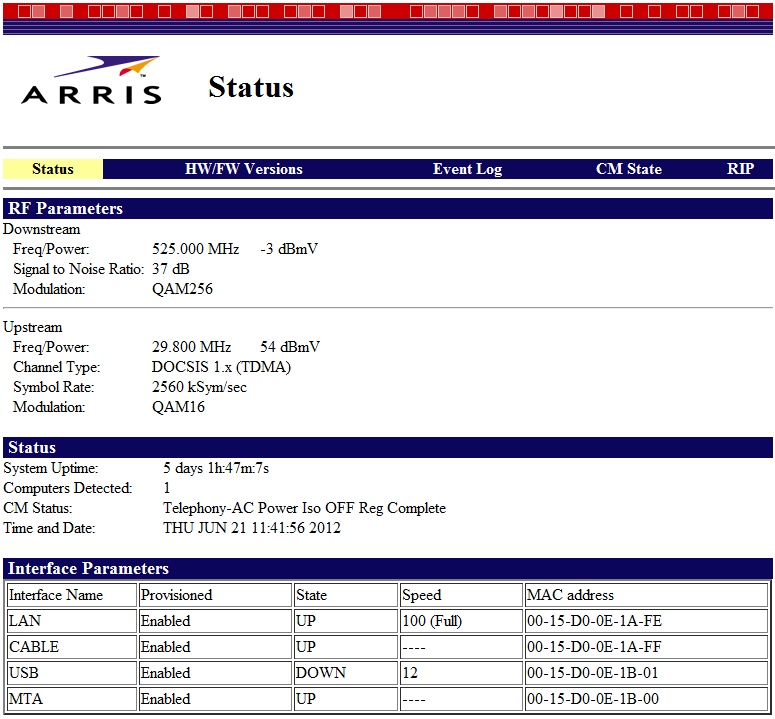Click the LAN speed 100 (Full)

pos(461,621)
